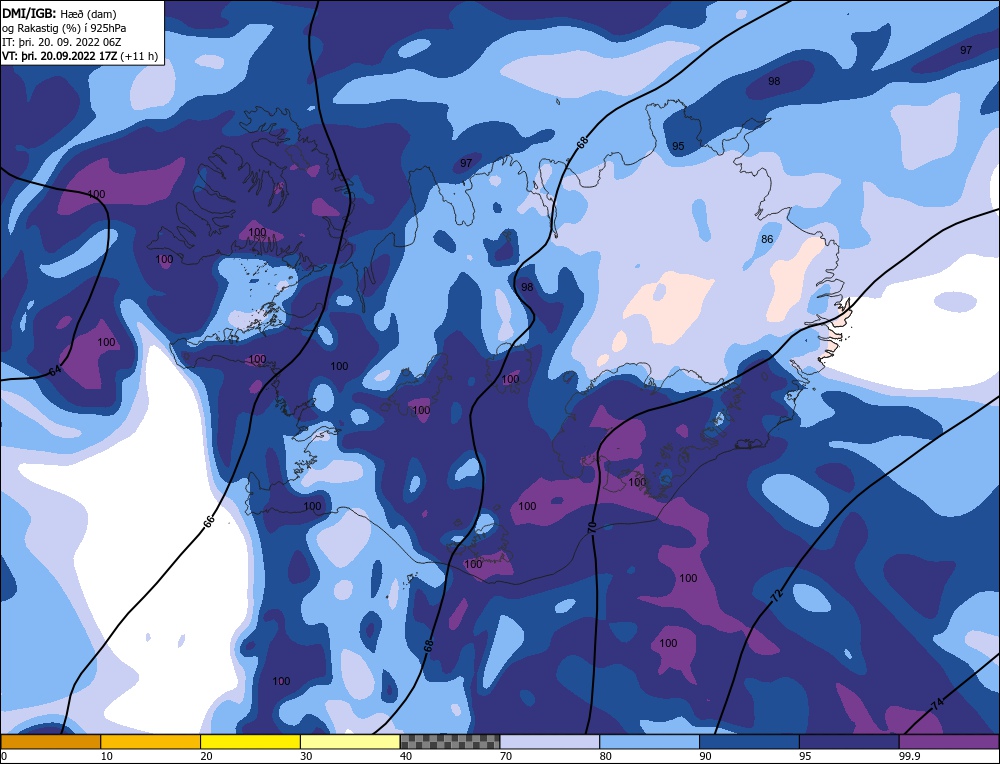The height and width of the screenshot is (764, 1000).
Task: Select the initial time "IT: þri. 20. 09. 2022 06Z"
Action: click(x=62, y=42)
